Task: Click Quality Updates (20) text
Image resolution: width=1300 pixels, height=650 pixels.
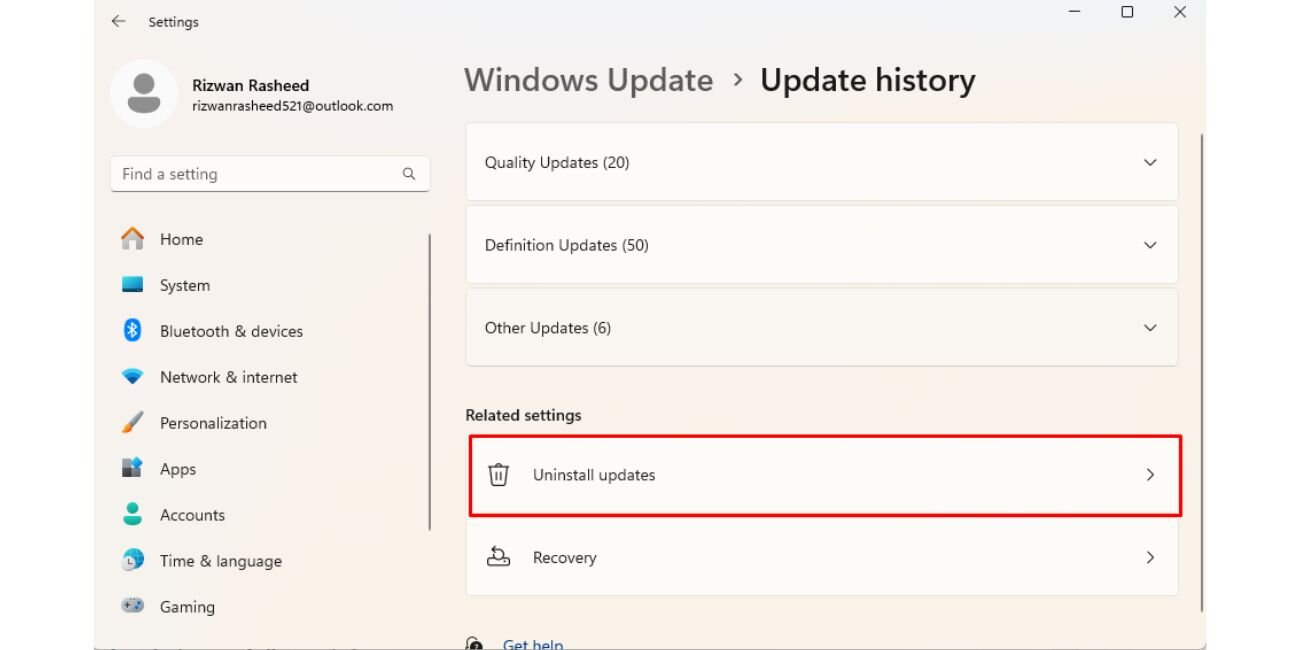Action: click(557, 162)
